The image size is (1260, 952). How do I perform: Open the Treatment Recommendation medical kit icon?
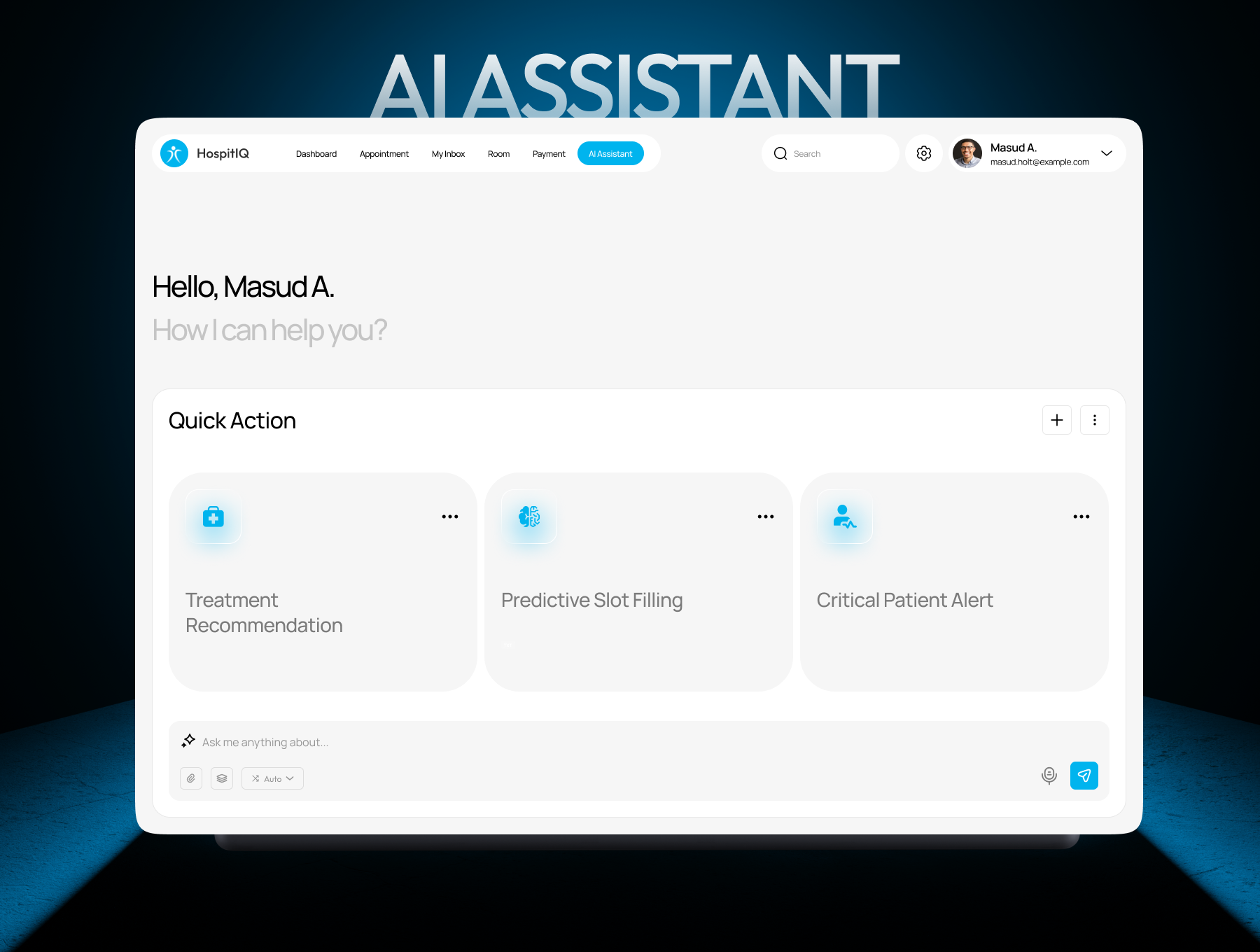pyautogui.click(x=213, y=517)
